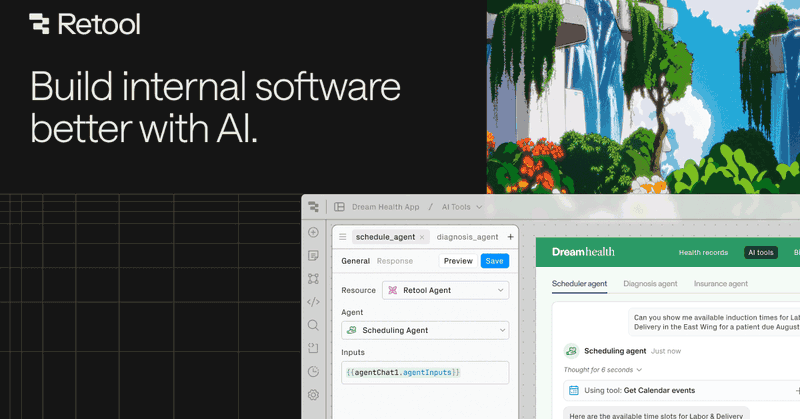Viewport: 800px width, 419px height.
Task: Click the waterfall garden illustration
Action: coord(643,97)
